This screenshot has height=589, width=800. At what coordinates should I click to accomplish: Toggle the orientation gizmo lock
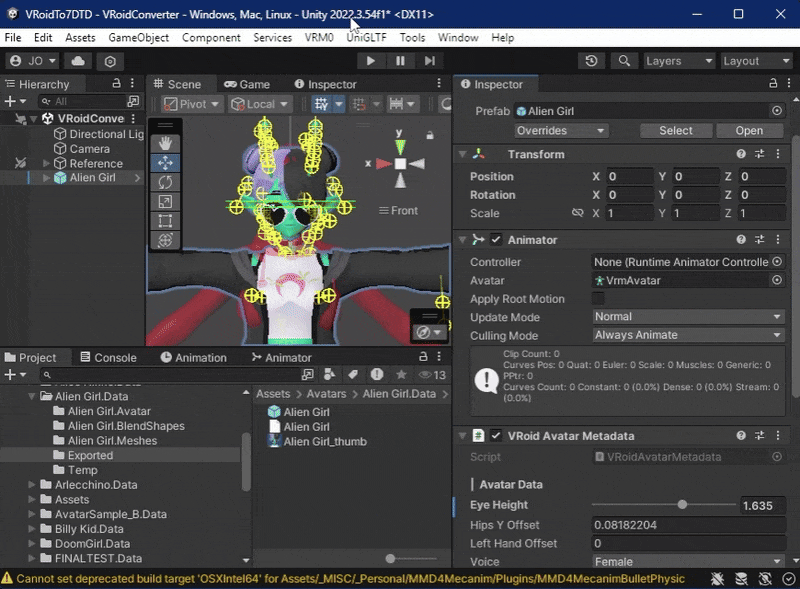click(430, 135)
